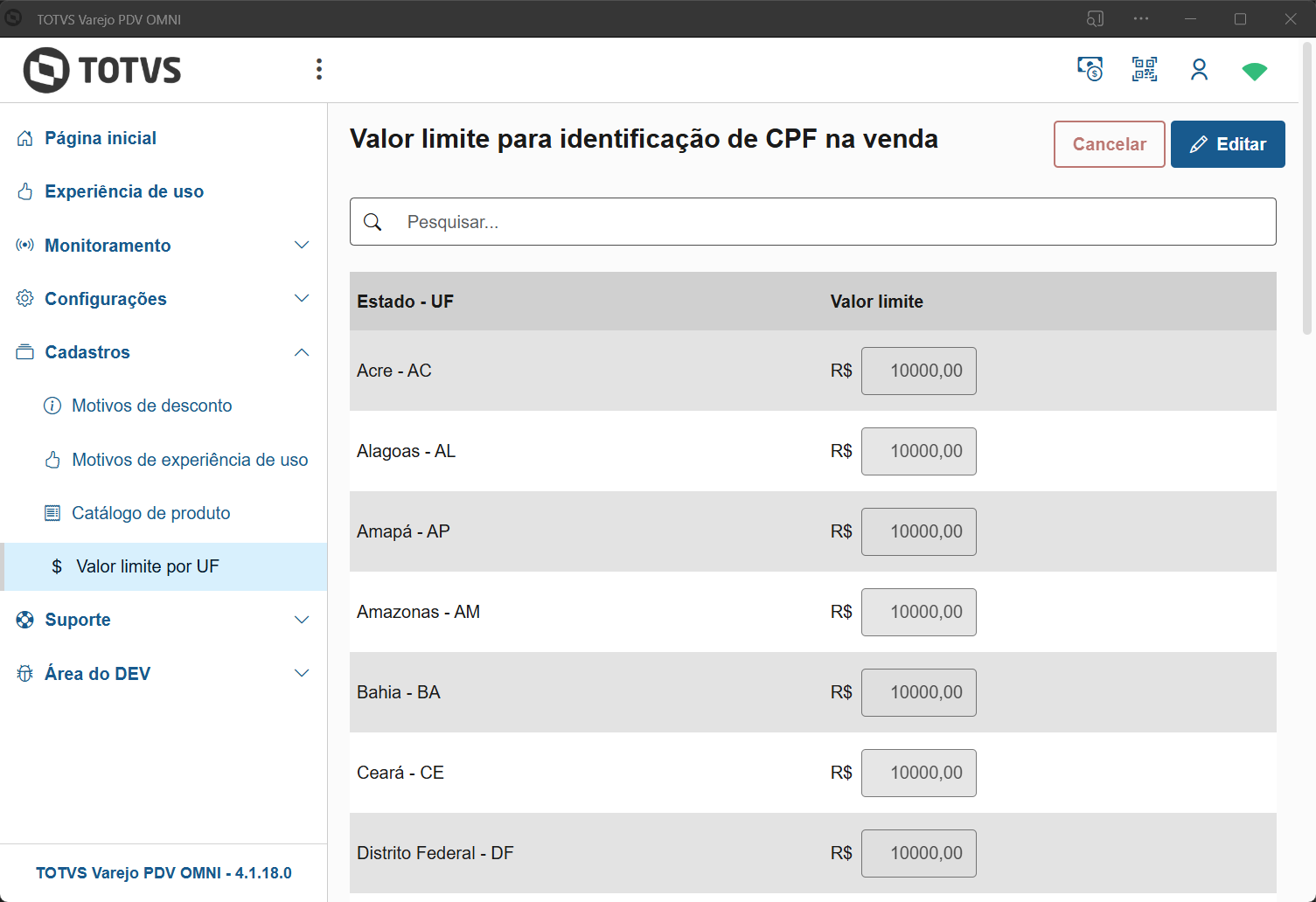
Task: Expand the Suporte menu chevron
Action: click(302, 620)
